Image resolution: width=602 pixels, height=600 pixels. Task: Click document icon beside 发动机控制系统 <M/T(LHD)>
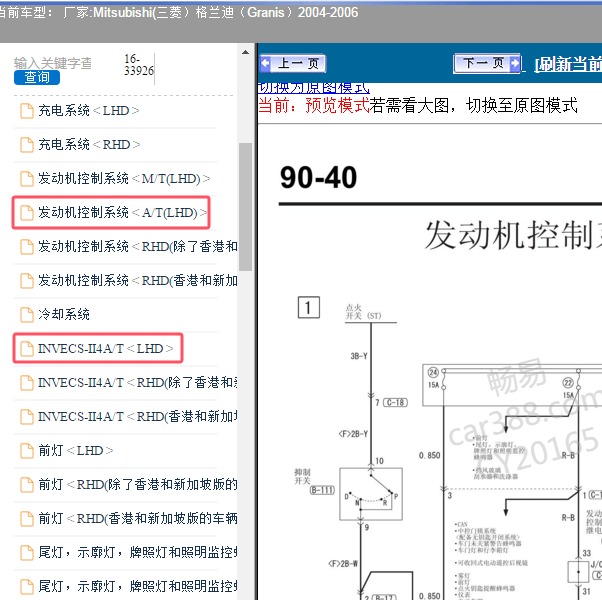click(26, 179)
